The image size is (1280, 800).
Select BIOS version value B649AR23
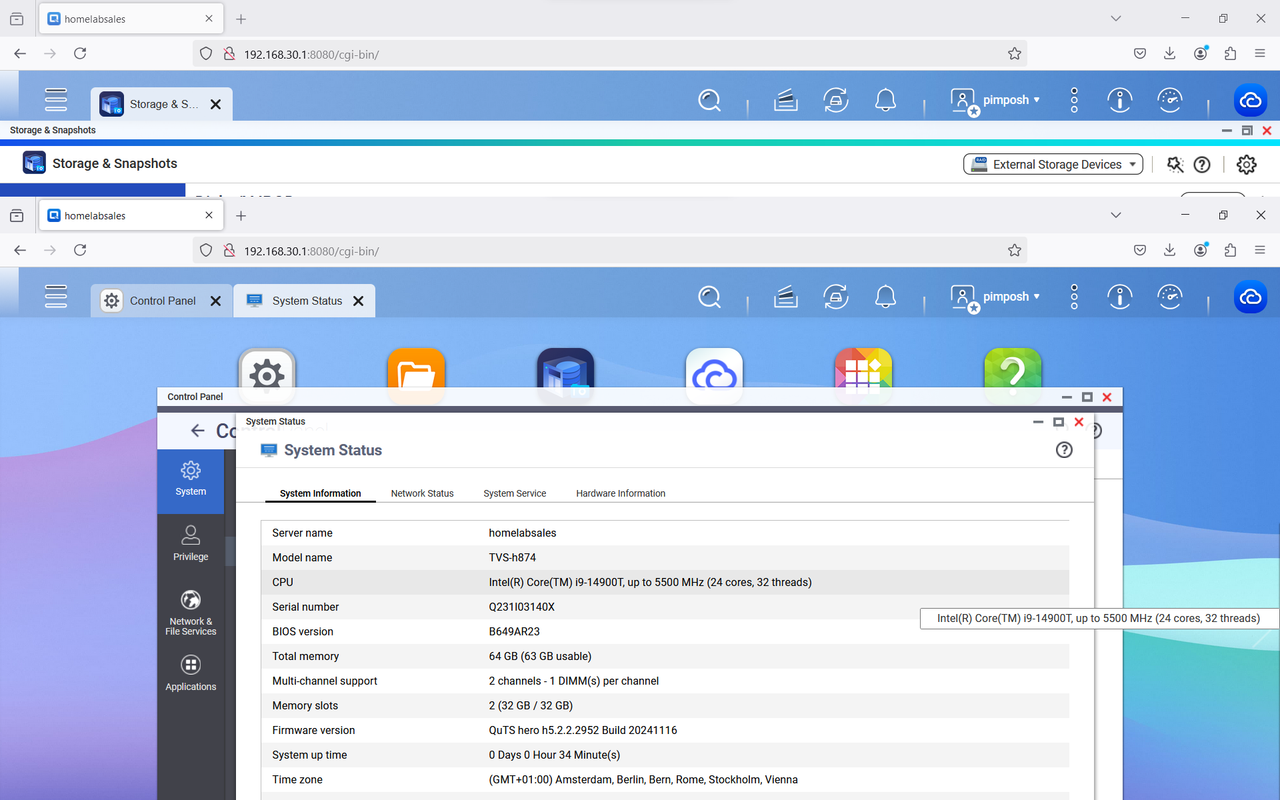(516, 632)
